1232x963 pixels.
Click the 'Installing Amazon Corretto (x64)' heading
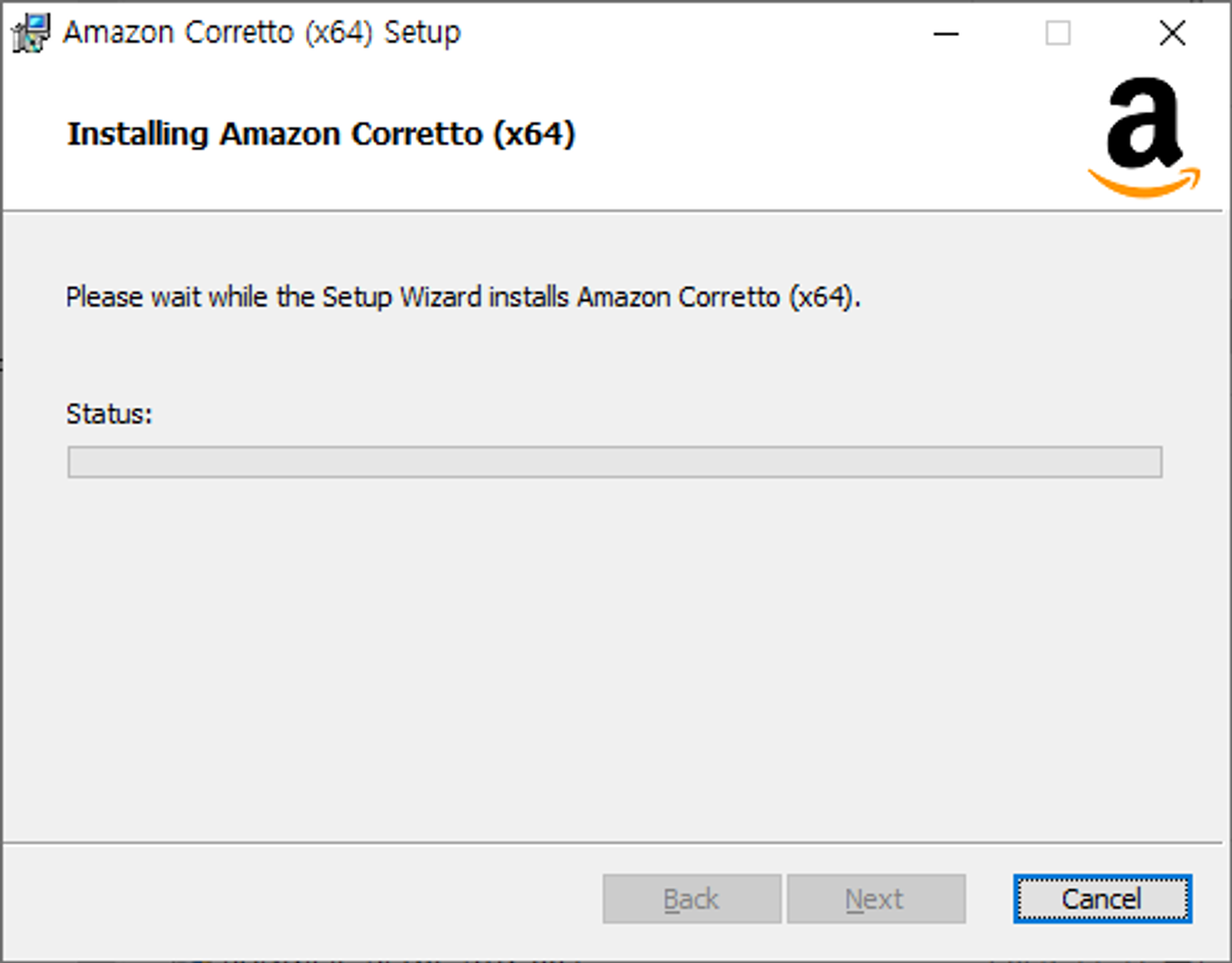pos(321,134)
